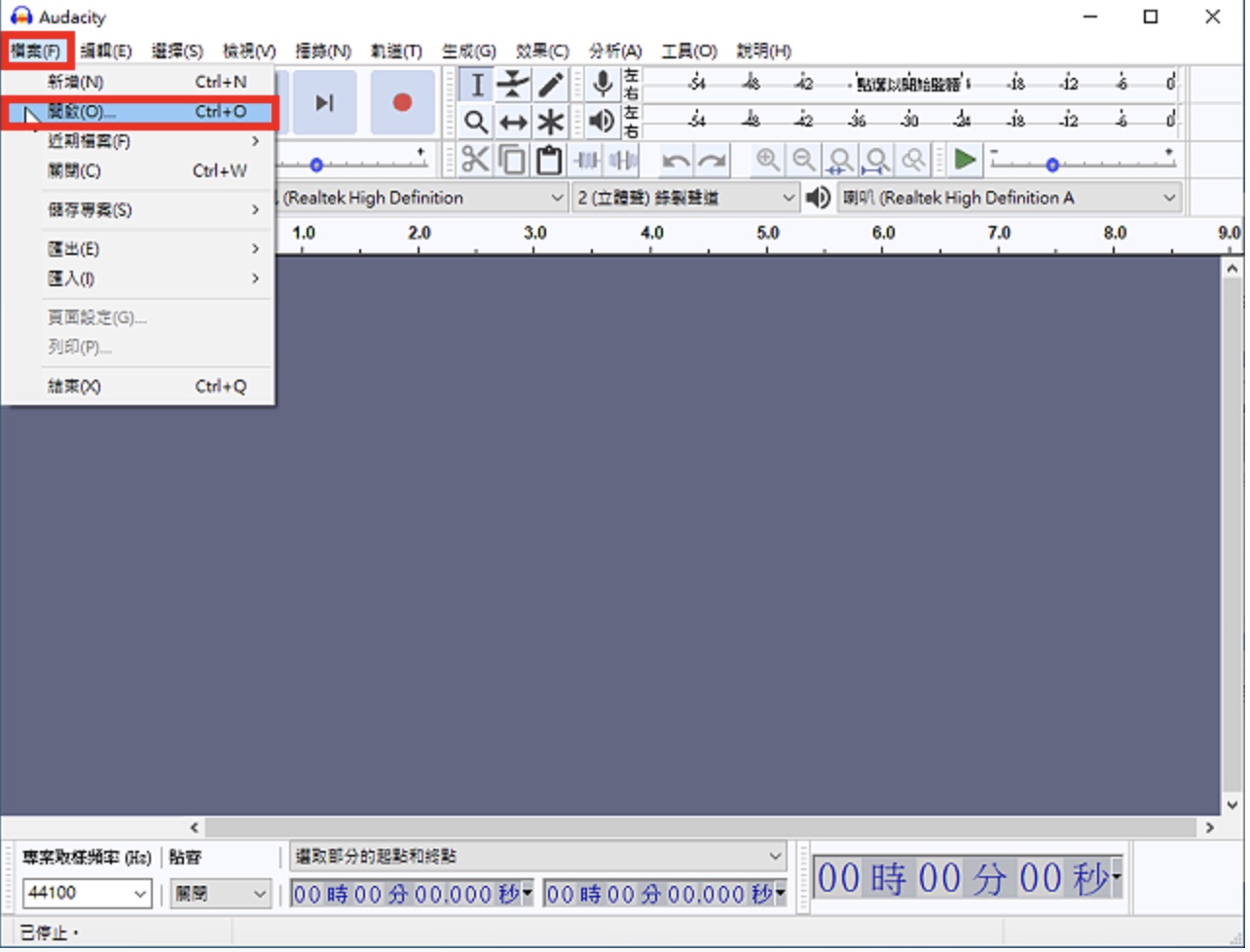
Task: Click the Silence audio icon
Action: [x=623, y=160]
